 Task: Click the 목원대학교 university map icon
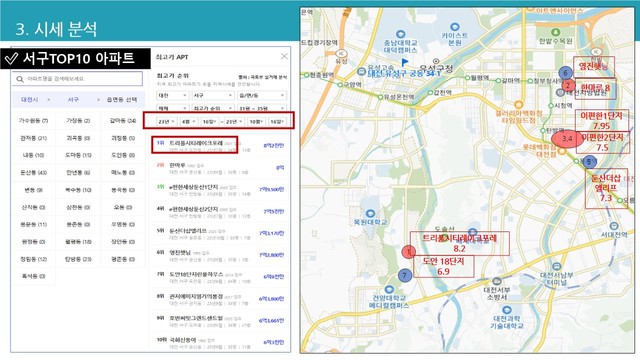coord(370,214)
